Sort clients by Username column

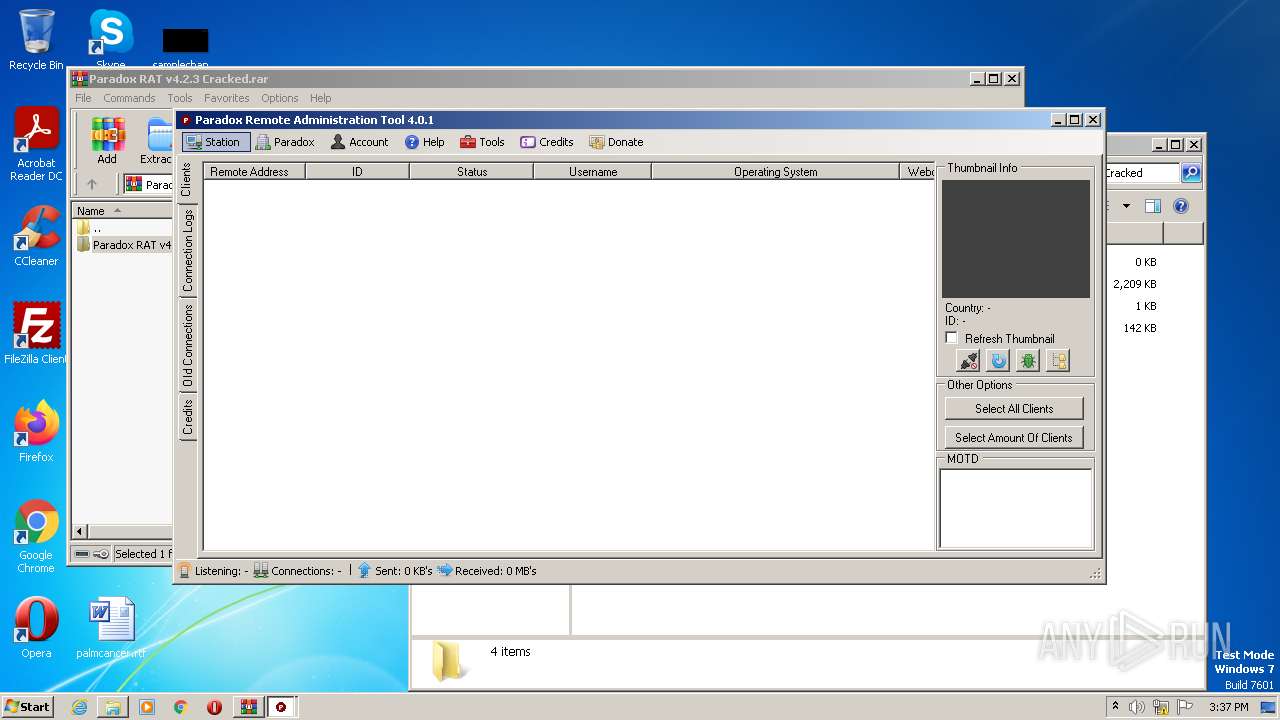pos(593,172)
